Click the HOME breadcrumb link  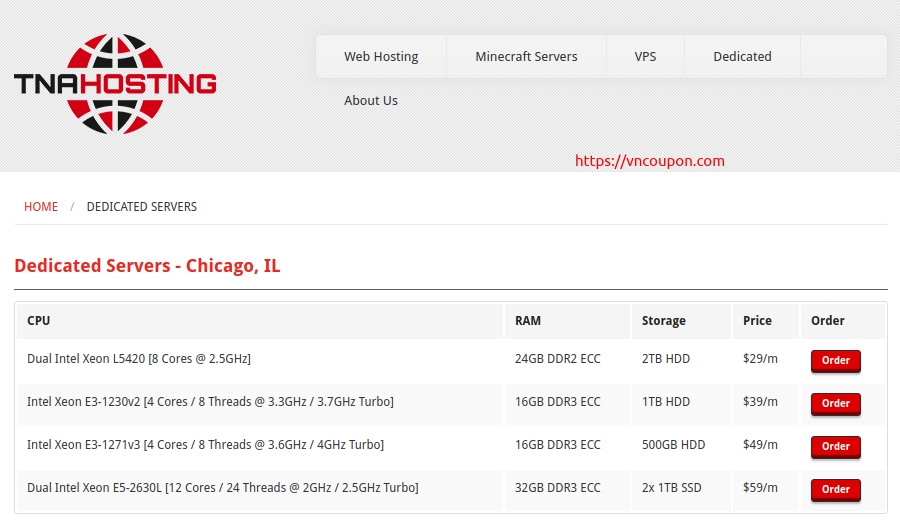(41, 207)
